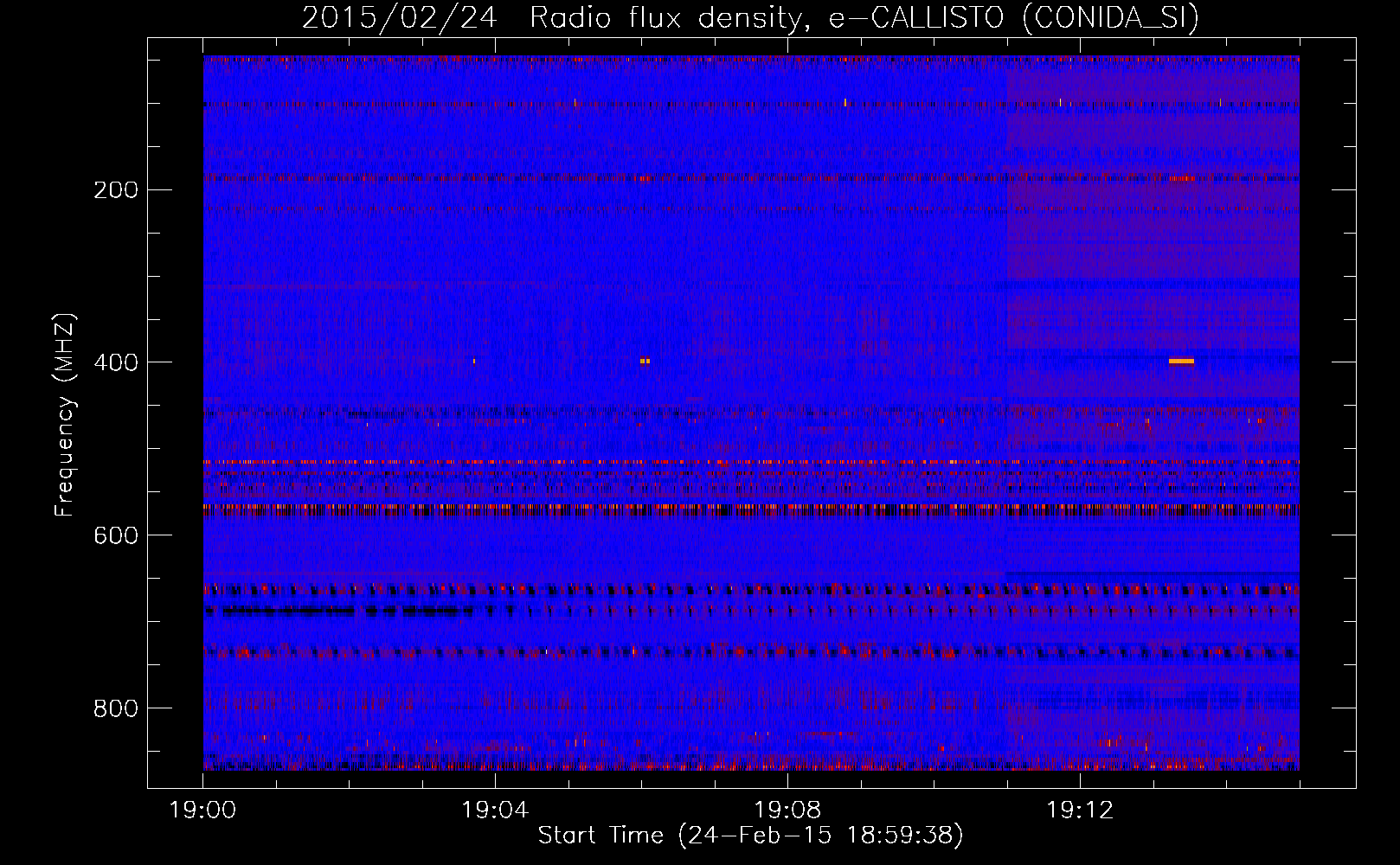Click the small orange burst pair at 400 MHz near 19:06
Screen dimensions: 1400x865
pos(645,361)
